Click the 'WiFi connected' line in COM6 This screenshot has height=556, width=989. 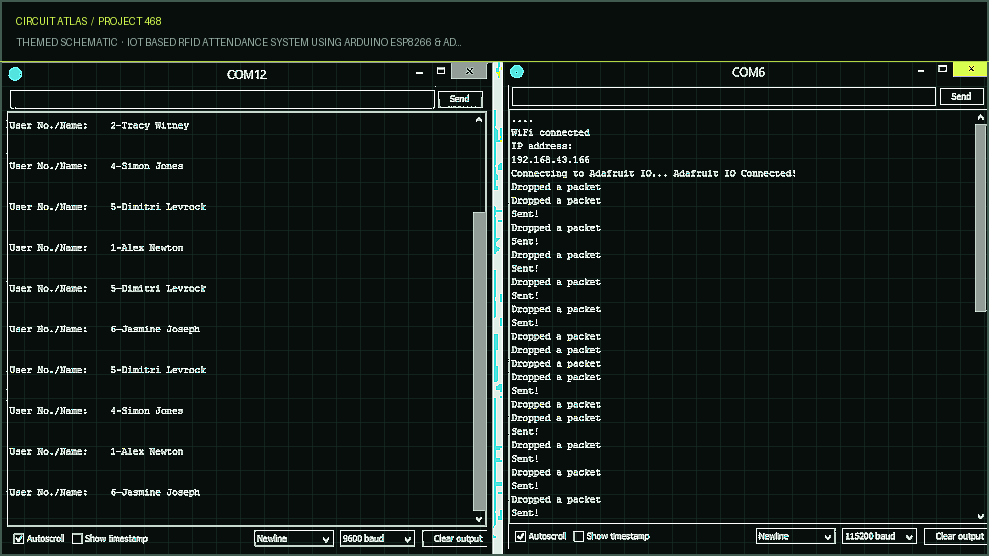[x=550, y=132]
